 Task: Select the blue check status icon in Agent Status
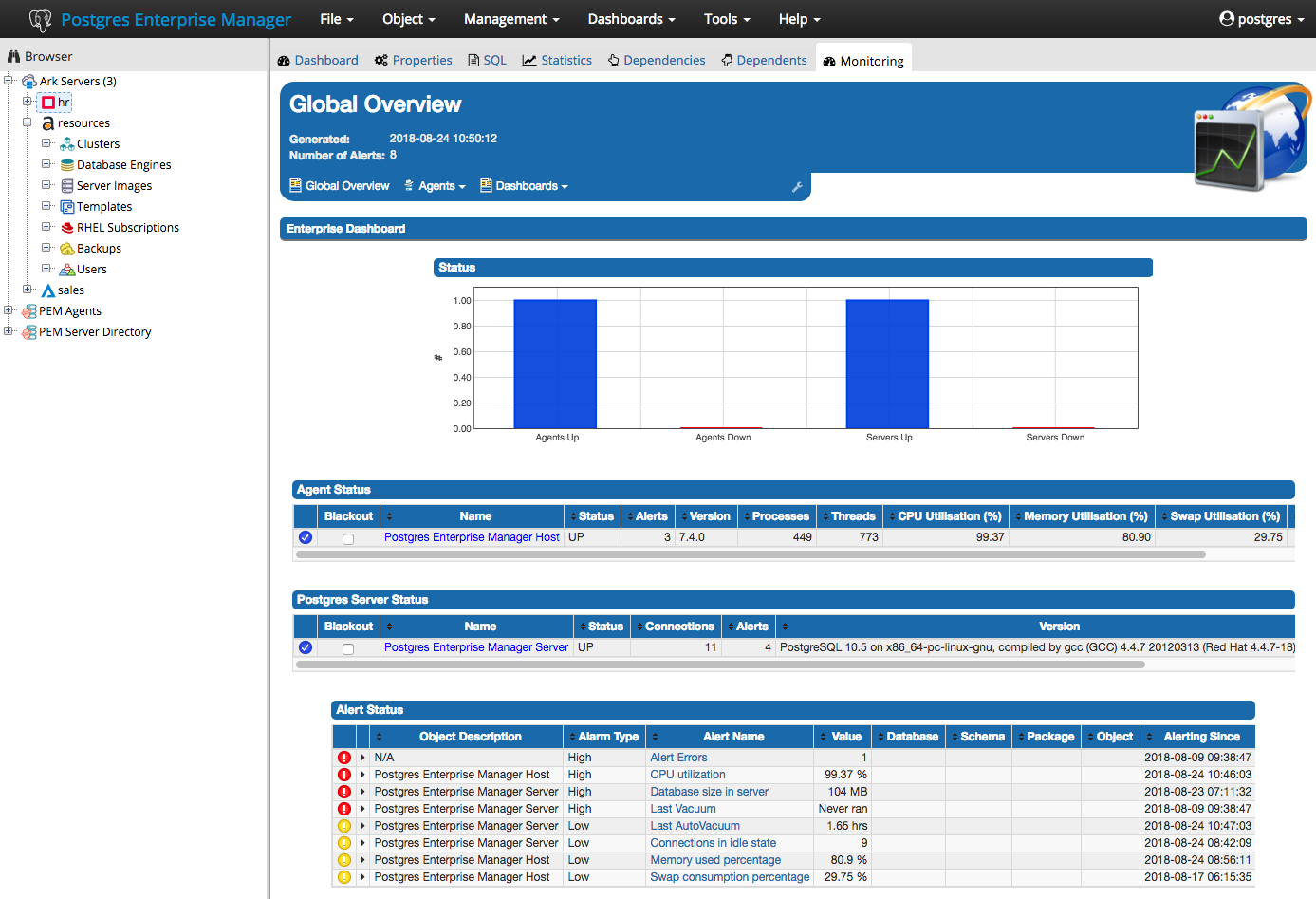pos(305,536)
